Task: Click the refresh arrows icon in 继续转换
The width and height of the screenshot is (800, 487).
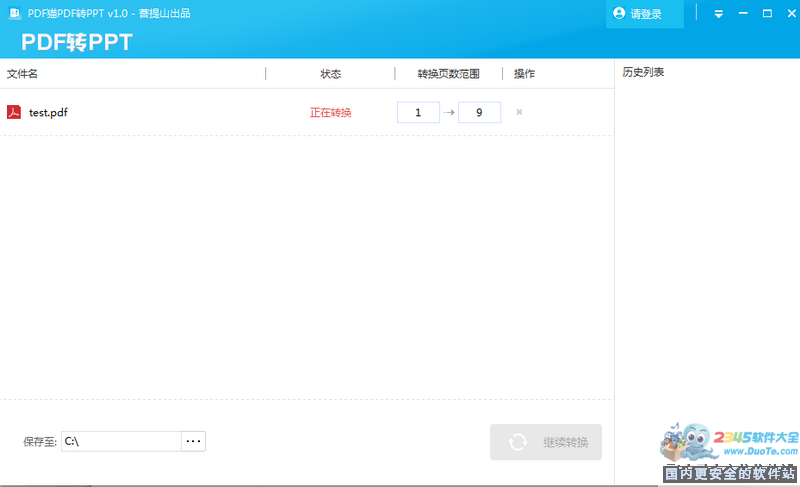Action: tap(518, 442)
